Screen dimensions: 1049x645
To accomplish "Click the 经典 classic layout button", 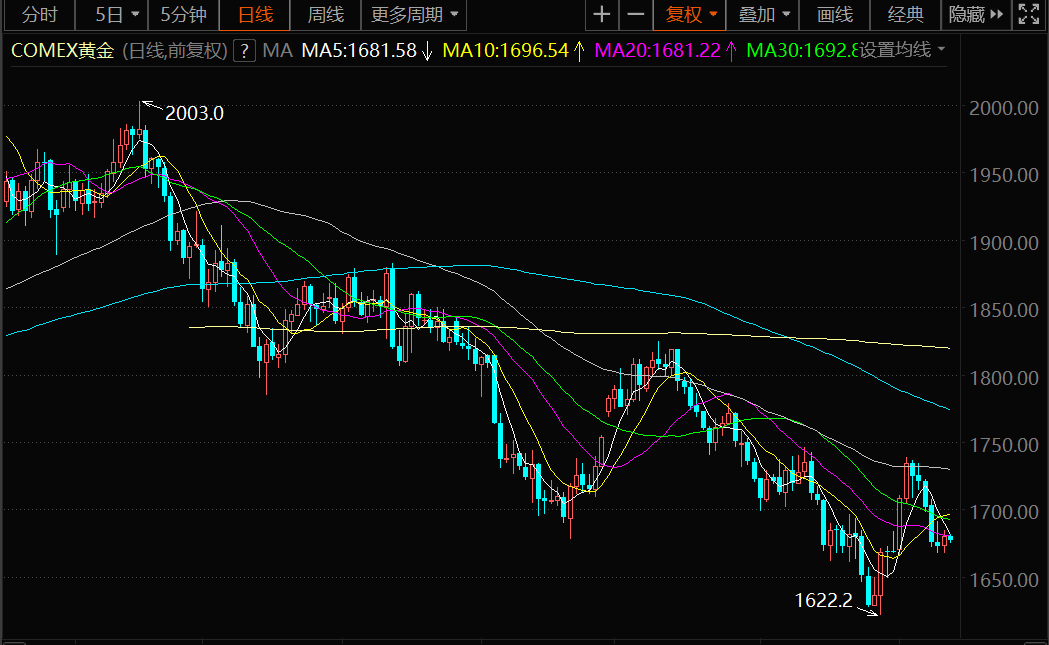I will [x=906, y=15].
